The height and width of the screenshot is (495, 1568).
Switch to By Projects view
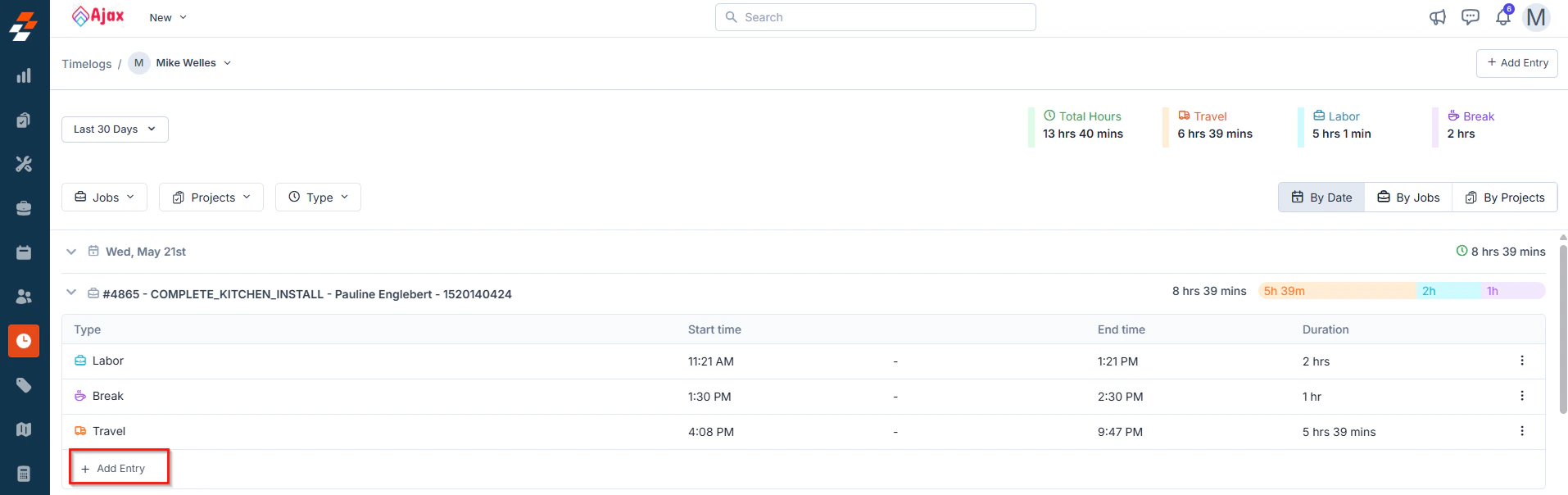tap(1504, 198)
